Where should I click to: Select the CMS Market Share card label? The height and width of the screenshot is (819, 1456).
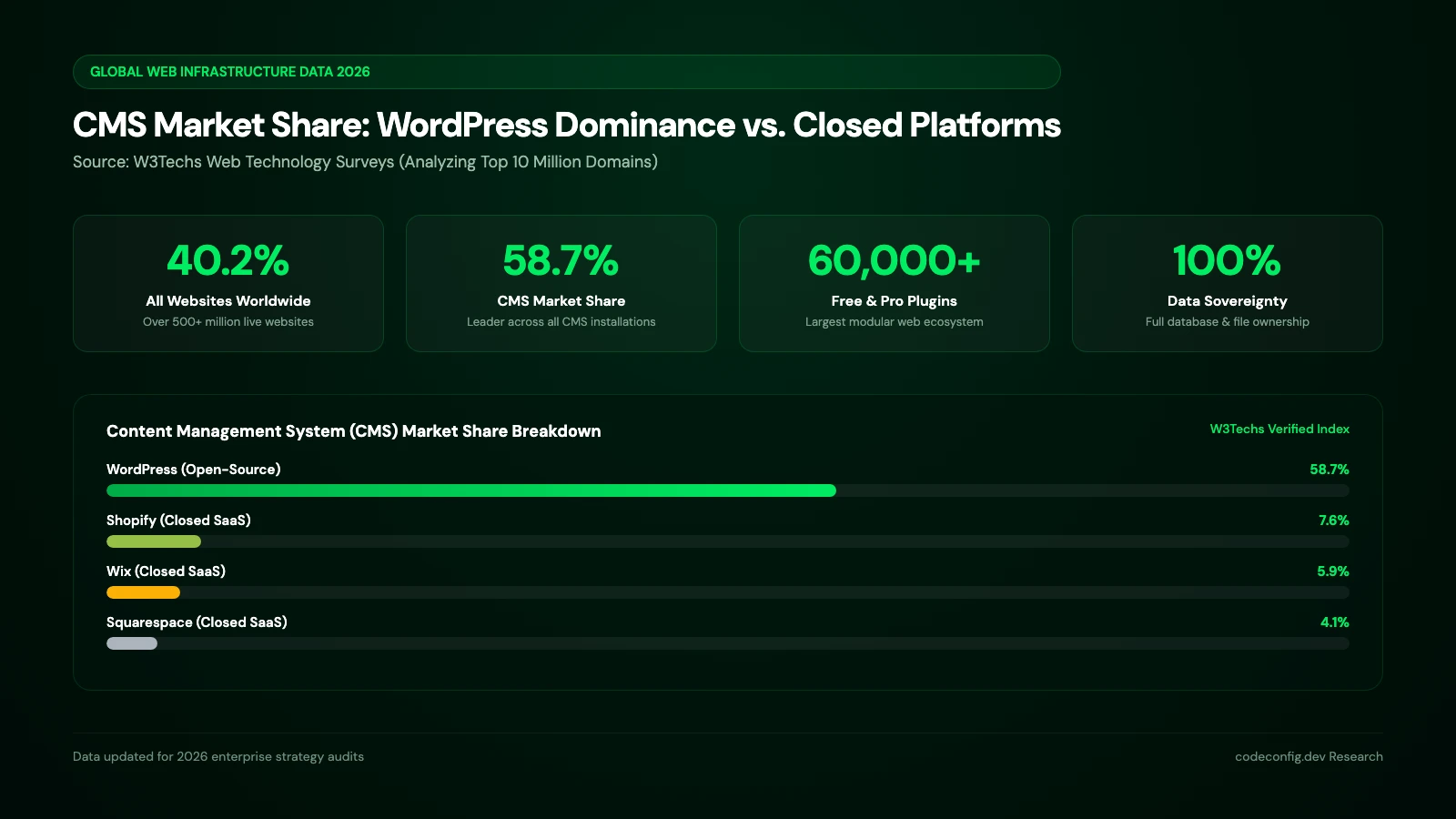click(x=561, y=301)
